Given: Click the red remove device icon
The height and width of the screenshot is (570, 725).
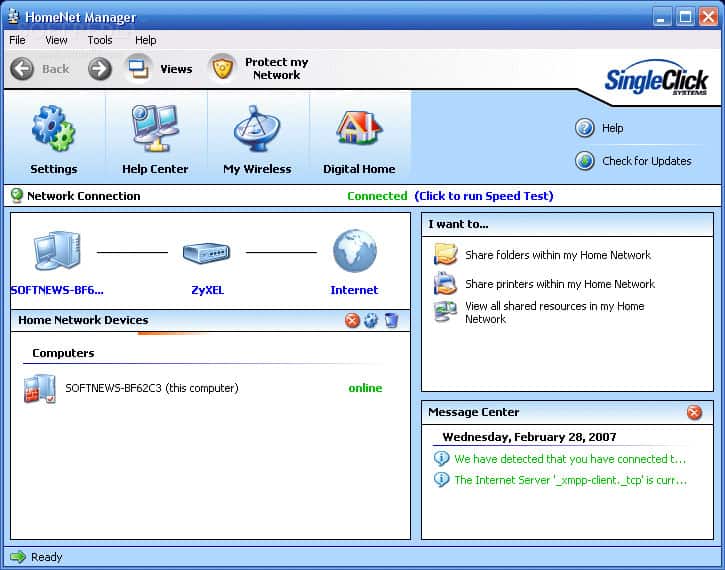Looking at the screenshot, I should [x=352, y=320].
